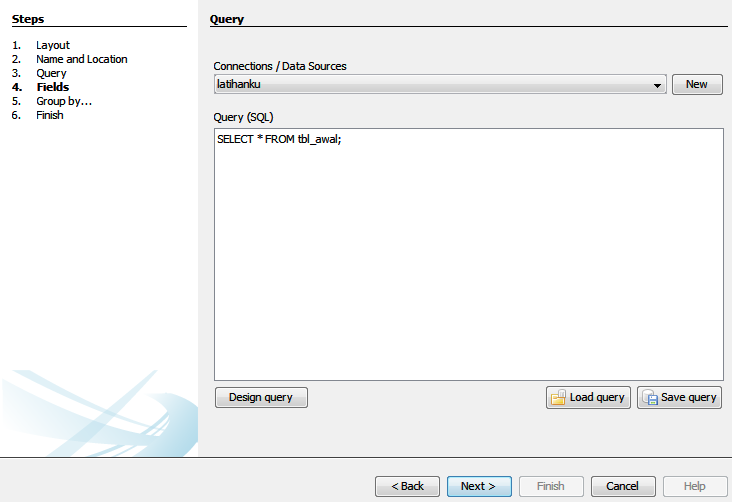Click the SELECT * FROM tbl_awal; query text

[x=279, y=139]
